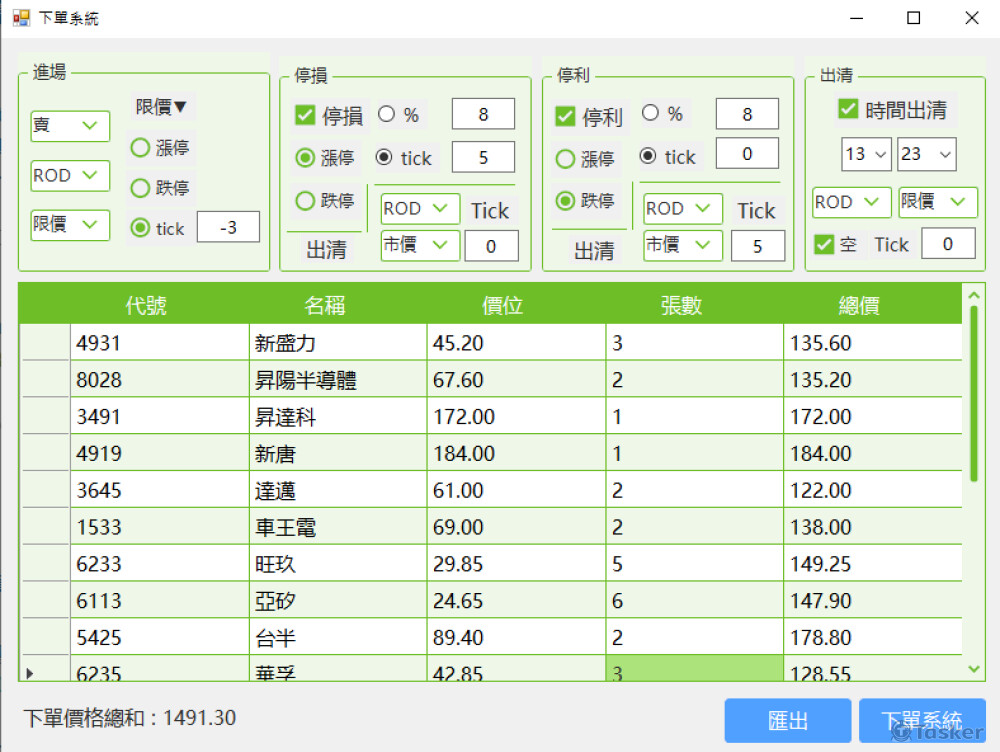The image size is (1000, 752).
Task: Click the scrollbar down arrow on the table
Action: click(x=972, y=668)
